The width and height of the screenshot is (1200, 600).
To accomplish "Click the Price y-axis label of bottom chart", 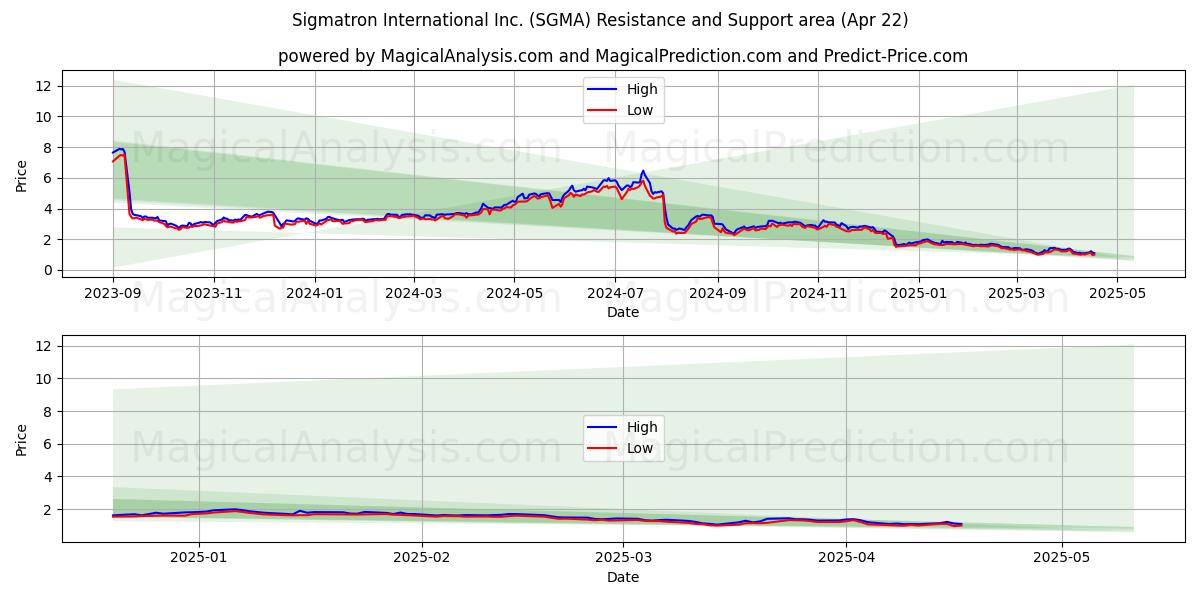I will [22, 439].
